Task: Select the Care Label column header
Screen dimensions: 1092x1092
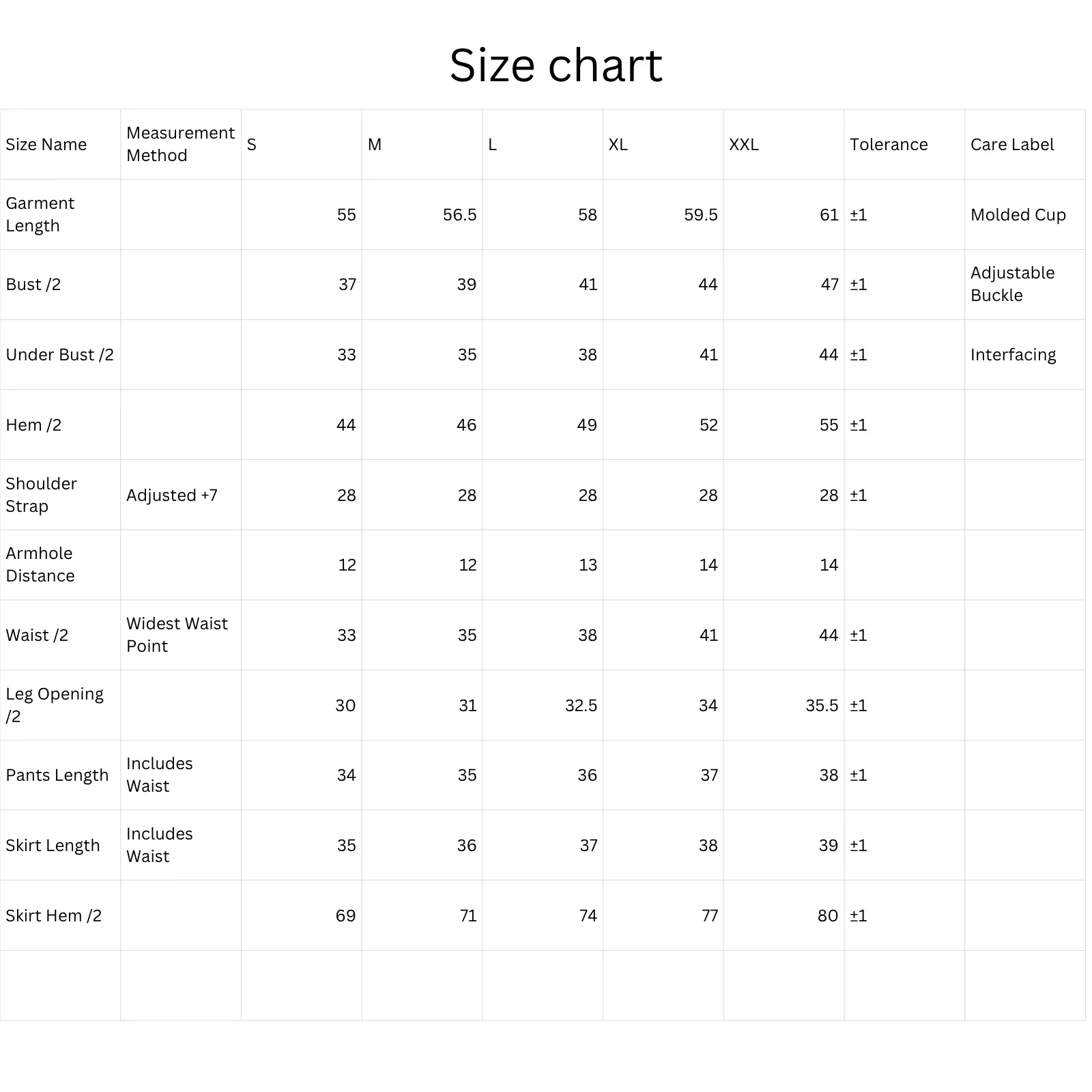Action: [x=1012, y=145]
